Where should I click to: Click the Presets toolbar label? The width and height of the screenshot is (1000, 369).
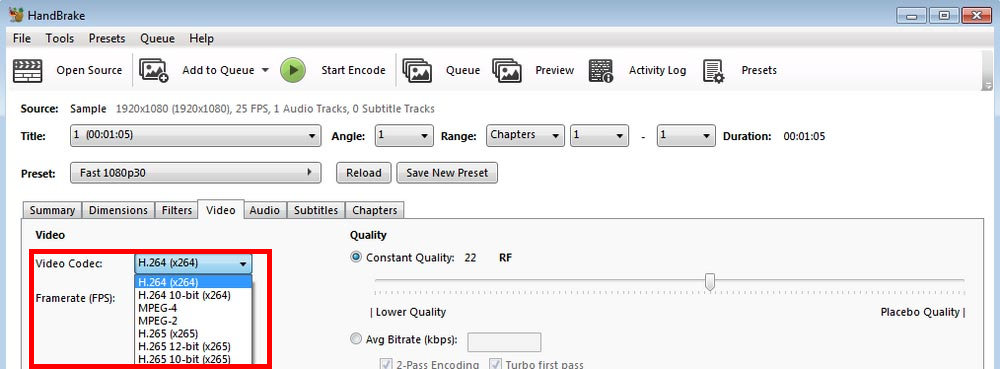(x=759, y=70)
